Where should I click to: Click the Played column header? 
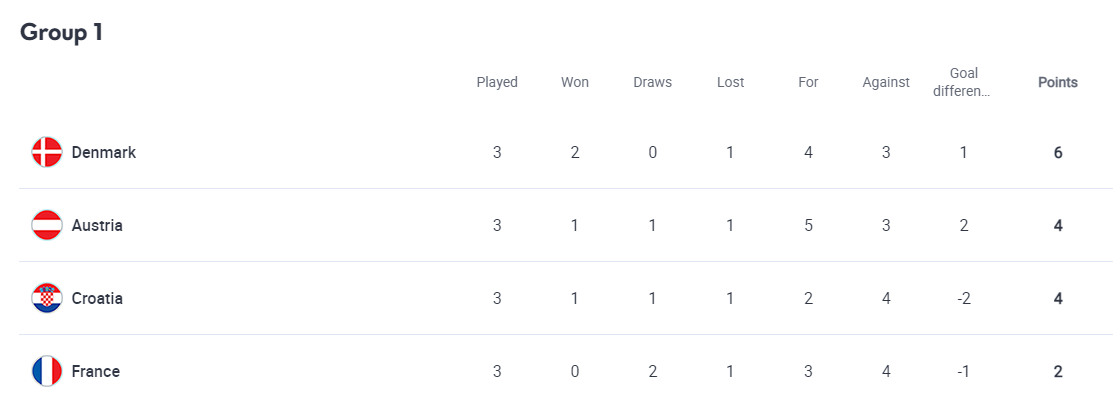coord(497,82)
